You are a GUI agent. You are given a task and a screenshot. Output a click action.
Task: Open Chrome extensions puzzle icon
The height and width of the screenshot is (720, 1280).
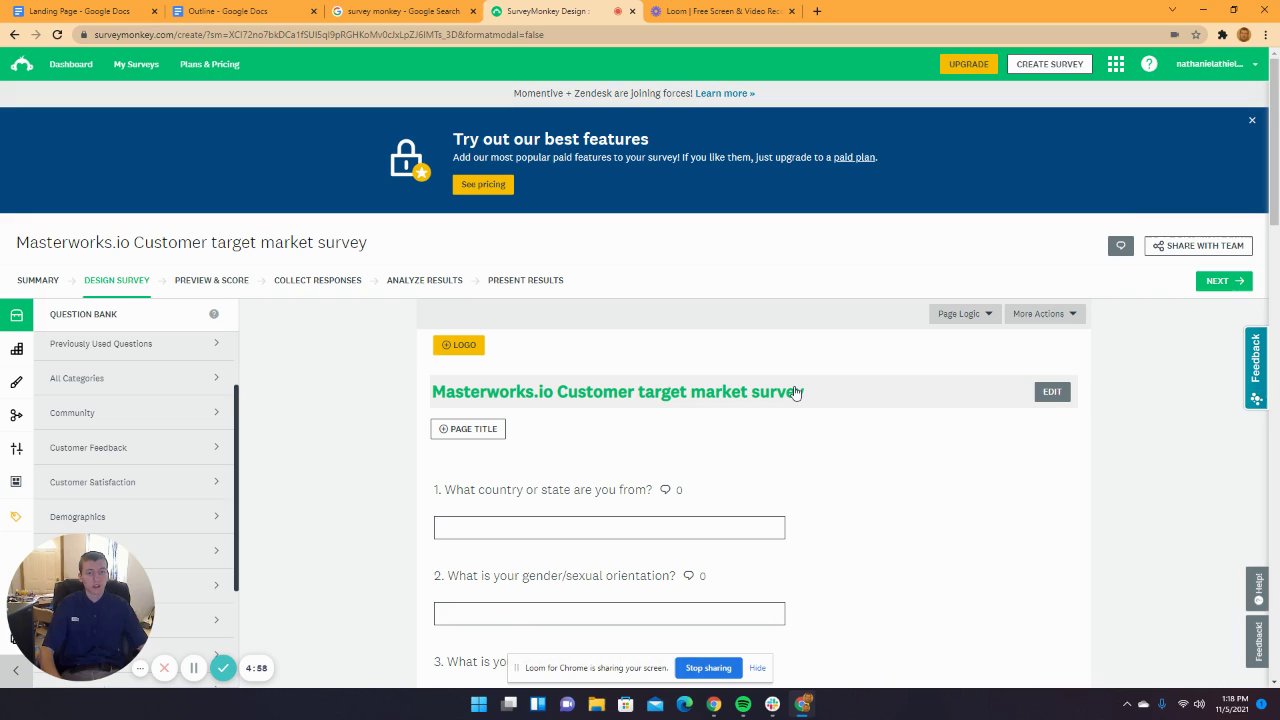[x=1222, y=34]
